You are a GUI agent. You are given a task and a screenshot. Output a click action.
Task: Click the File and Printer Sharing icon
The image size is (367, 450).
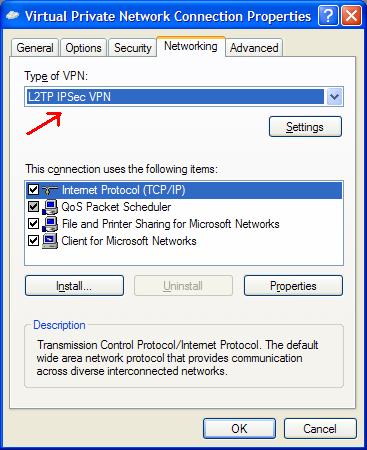click(x=50, y=224)
